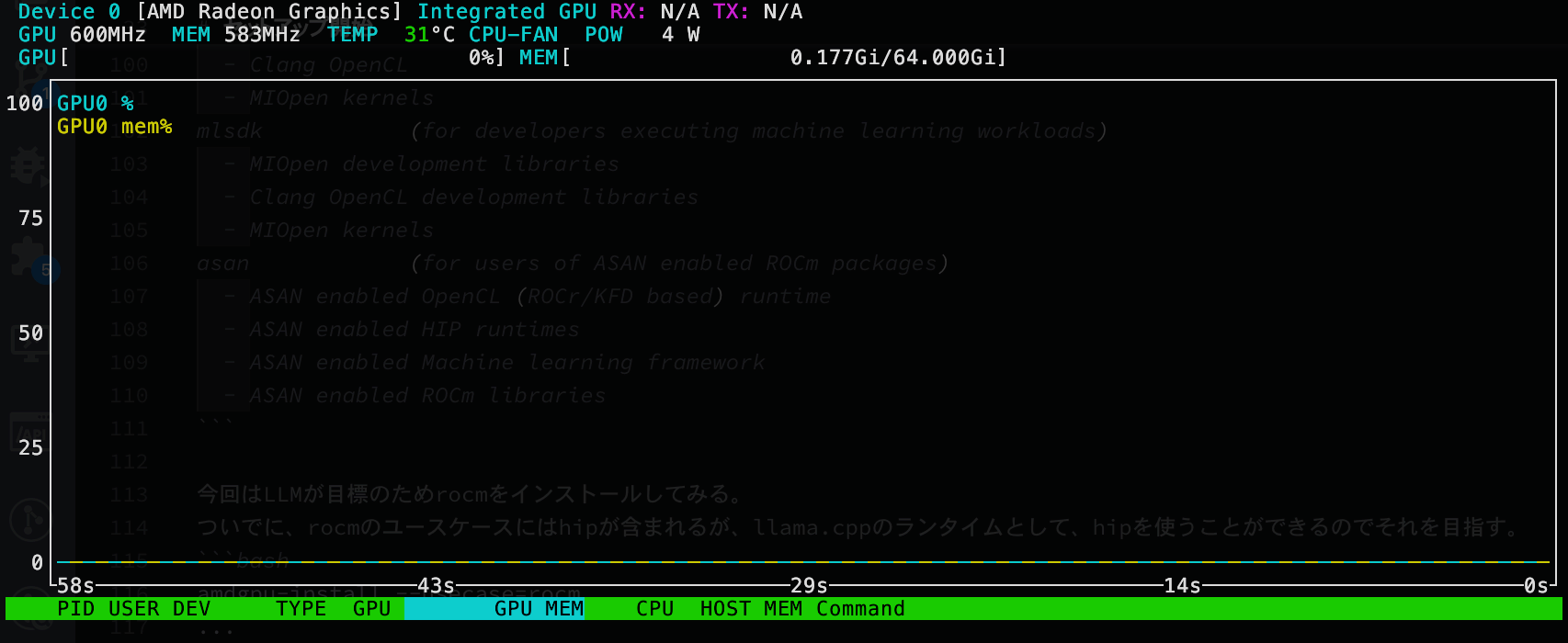Click the MEM bar reading 0.177Gi/64.000Gi
This screenshot has height=643, width=1568.
point(763,58)
